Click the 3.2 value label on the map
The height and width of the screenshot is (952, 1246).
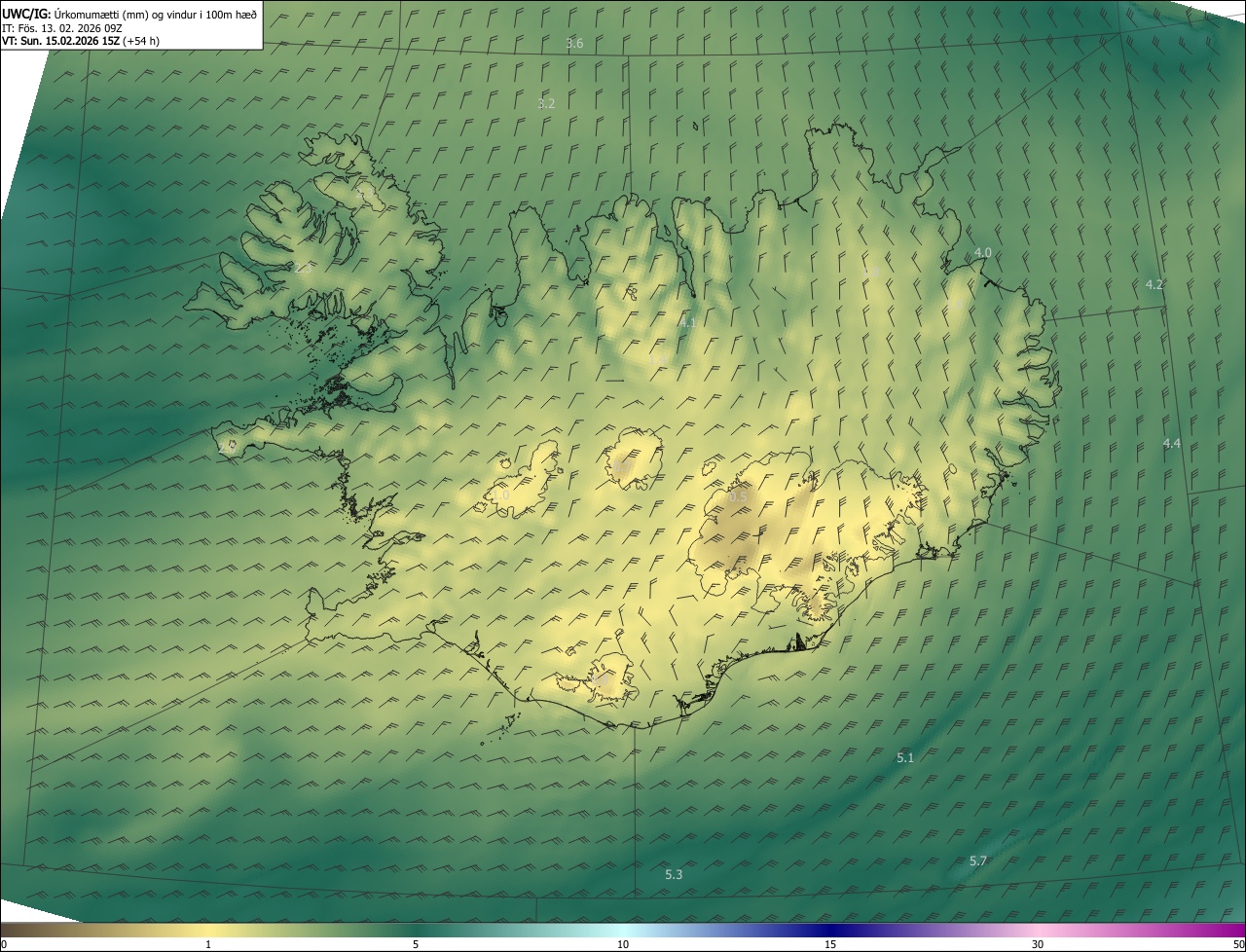click(546, 103)
